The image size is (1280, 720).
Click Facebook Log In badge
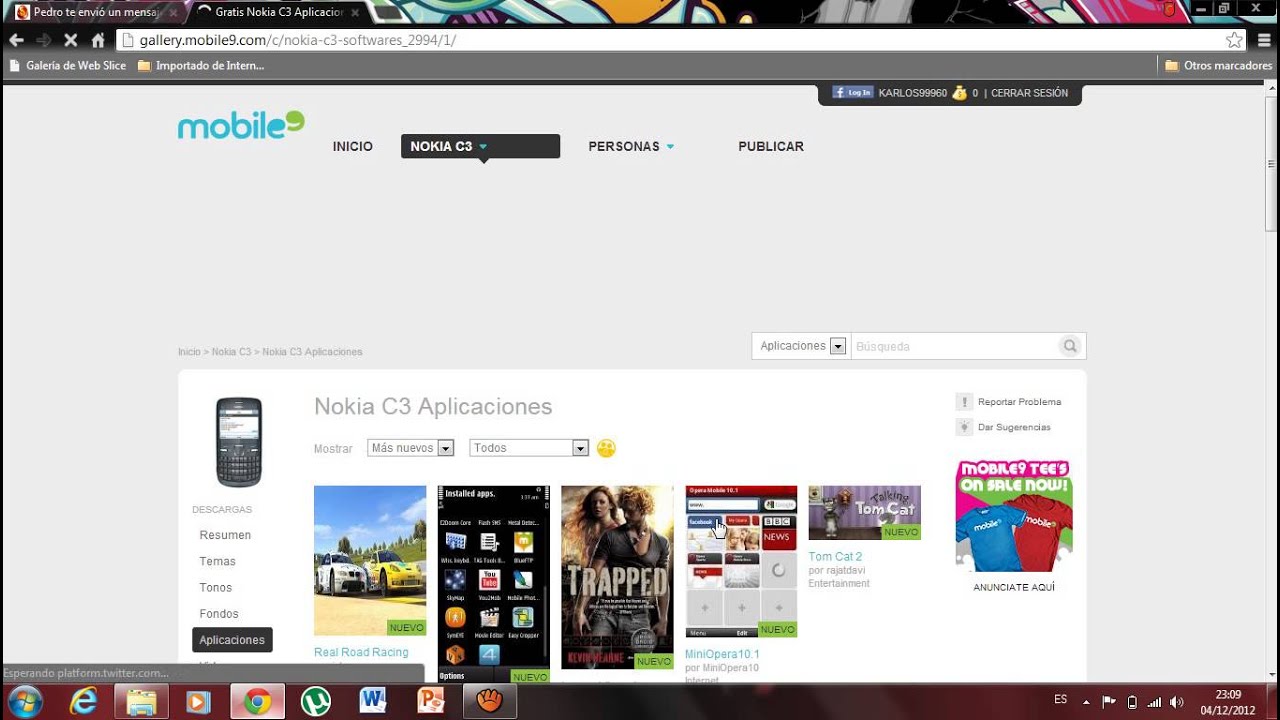(x=853, y=93)
